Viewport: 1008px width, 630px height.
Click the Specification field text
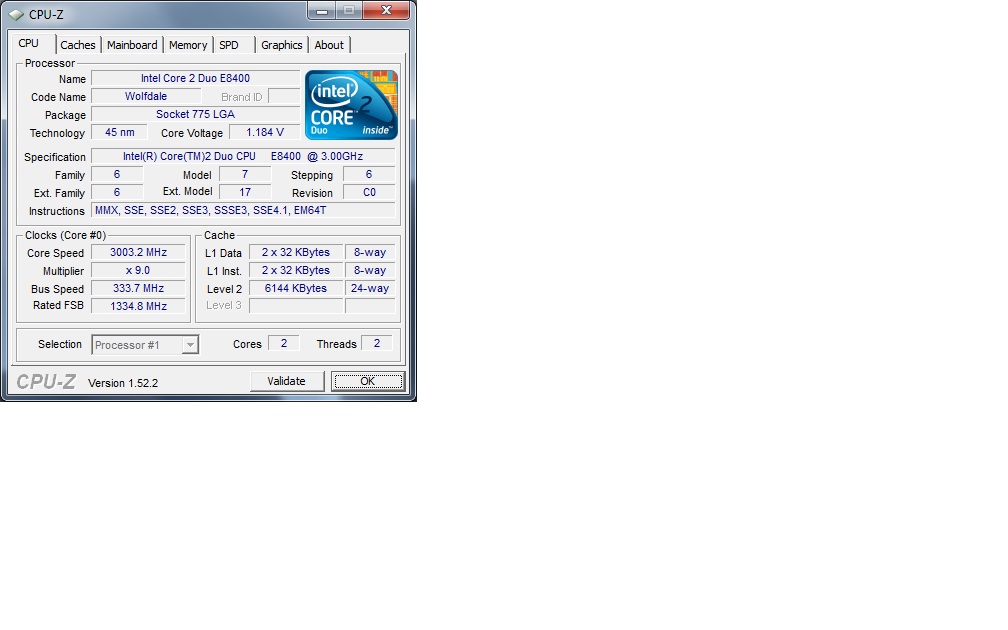click(243, 156)
